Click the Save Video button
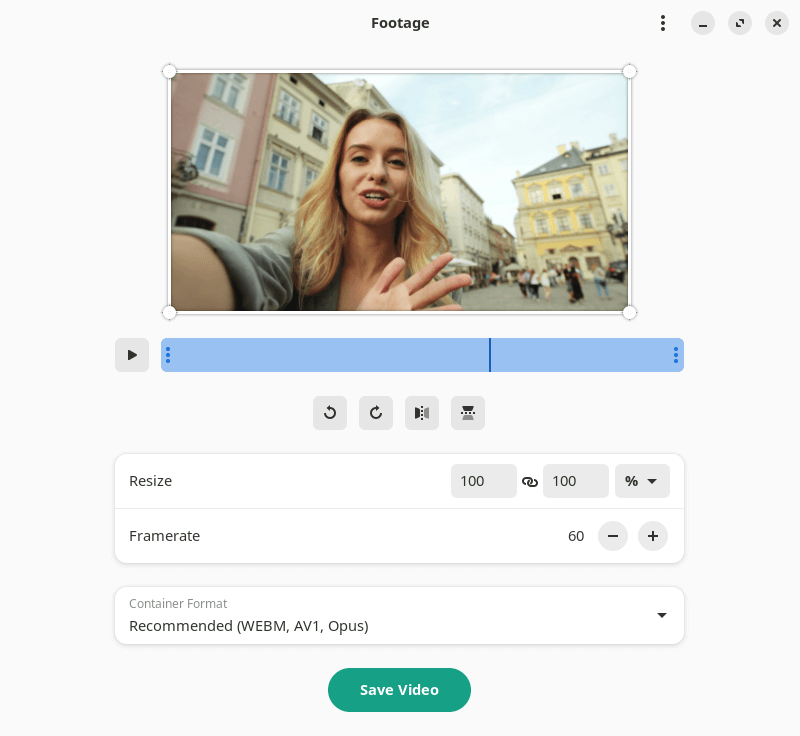The width and height of the screenshot is (800, 736). tap(399, 690)
